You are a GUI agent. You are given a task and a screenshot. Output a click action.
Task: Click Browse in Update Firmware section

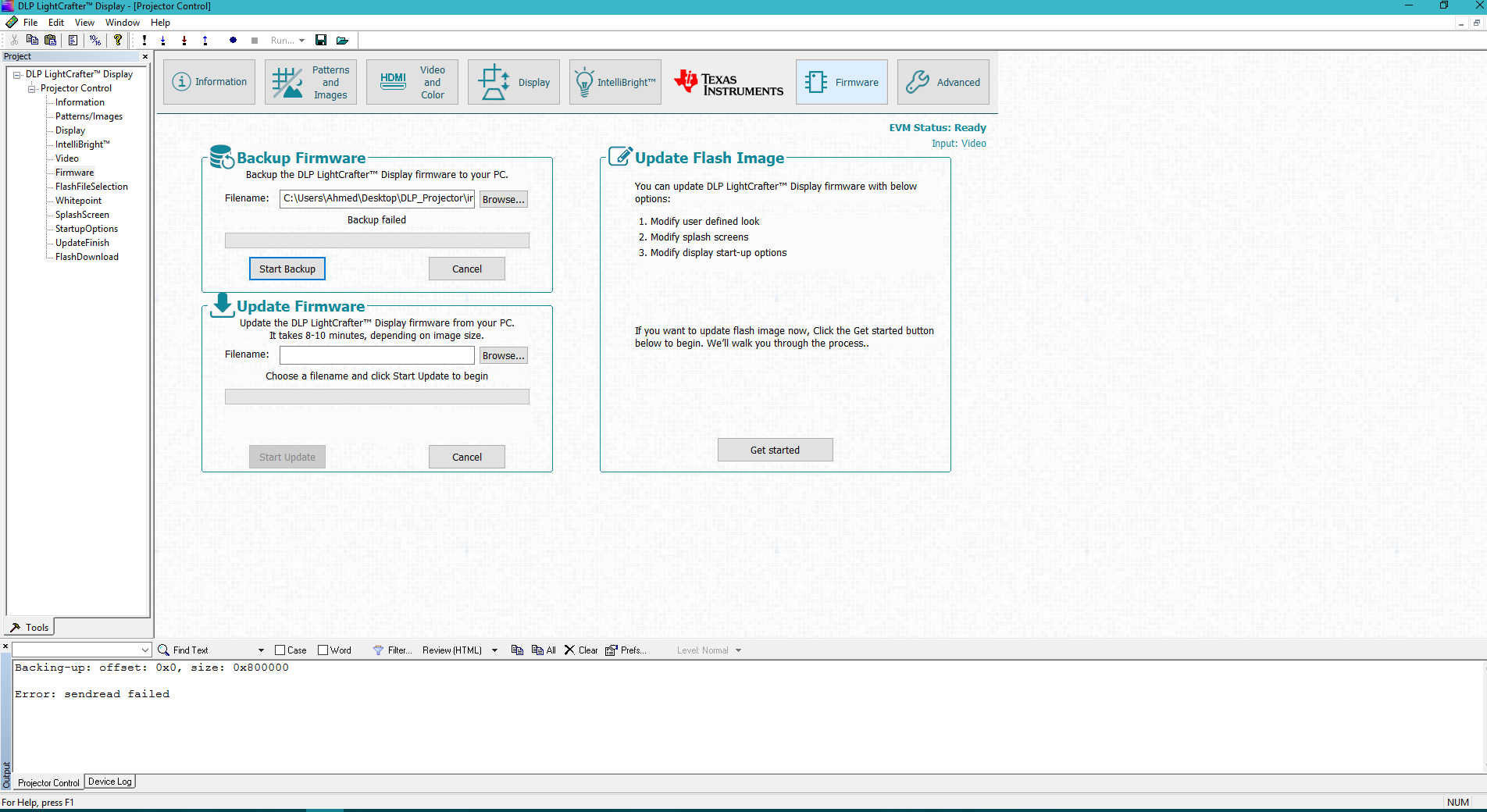pos(504,355)
